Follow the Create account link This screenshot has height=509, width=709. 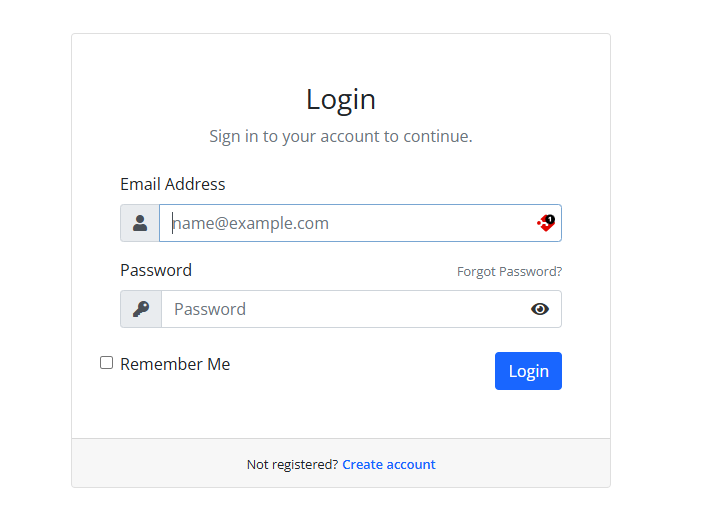tap(389, 464)
